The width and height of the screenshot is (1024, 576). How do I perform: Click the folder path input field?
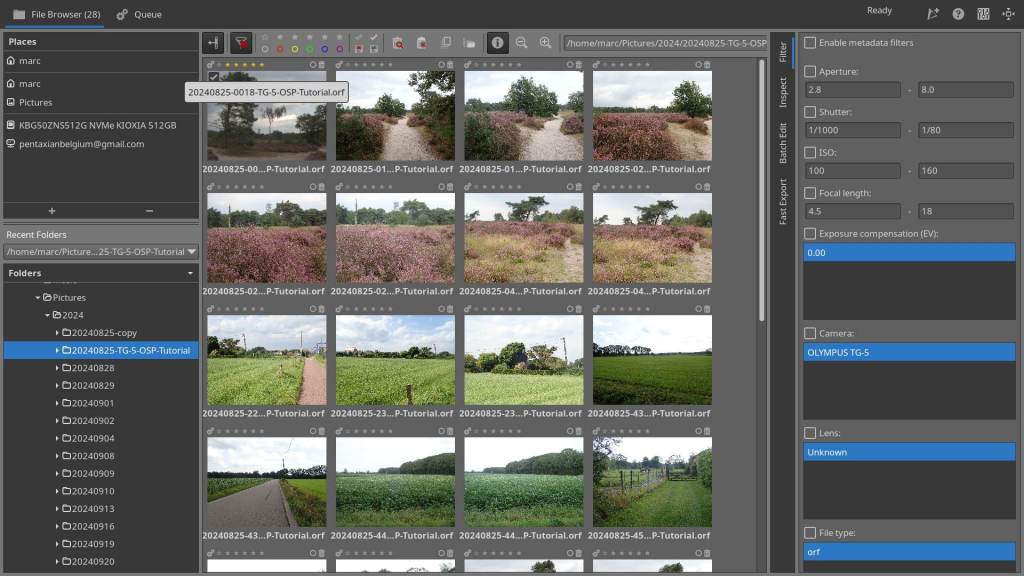665,43
